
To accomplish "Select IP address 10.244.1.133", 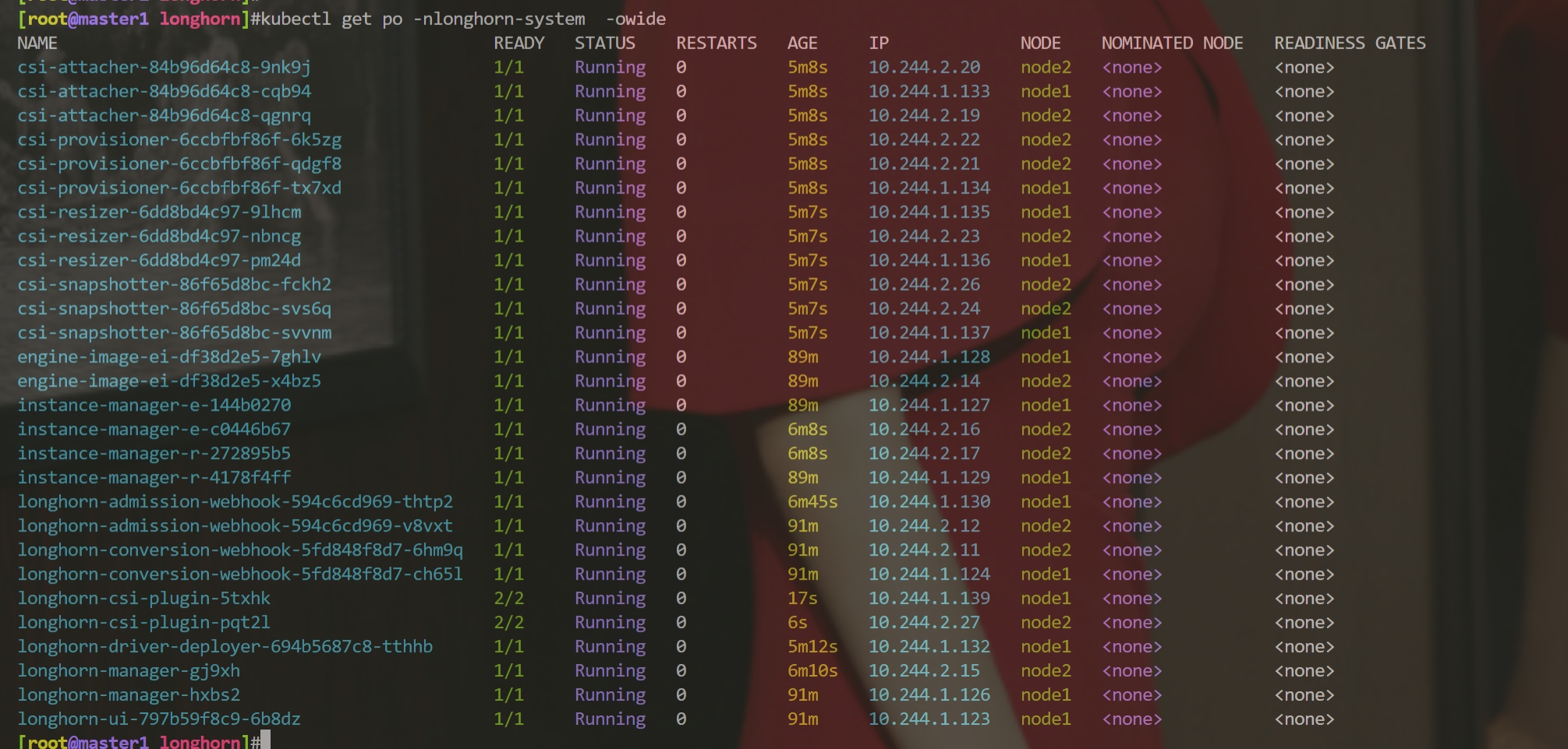I will tap(929, 92).
